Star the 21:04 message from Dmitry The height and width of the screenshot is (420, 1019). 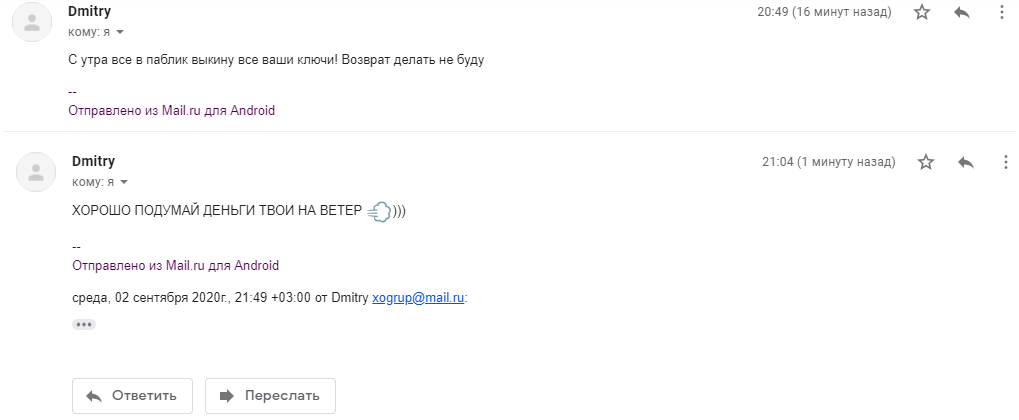click(x=925, y=162)
